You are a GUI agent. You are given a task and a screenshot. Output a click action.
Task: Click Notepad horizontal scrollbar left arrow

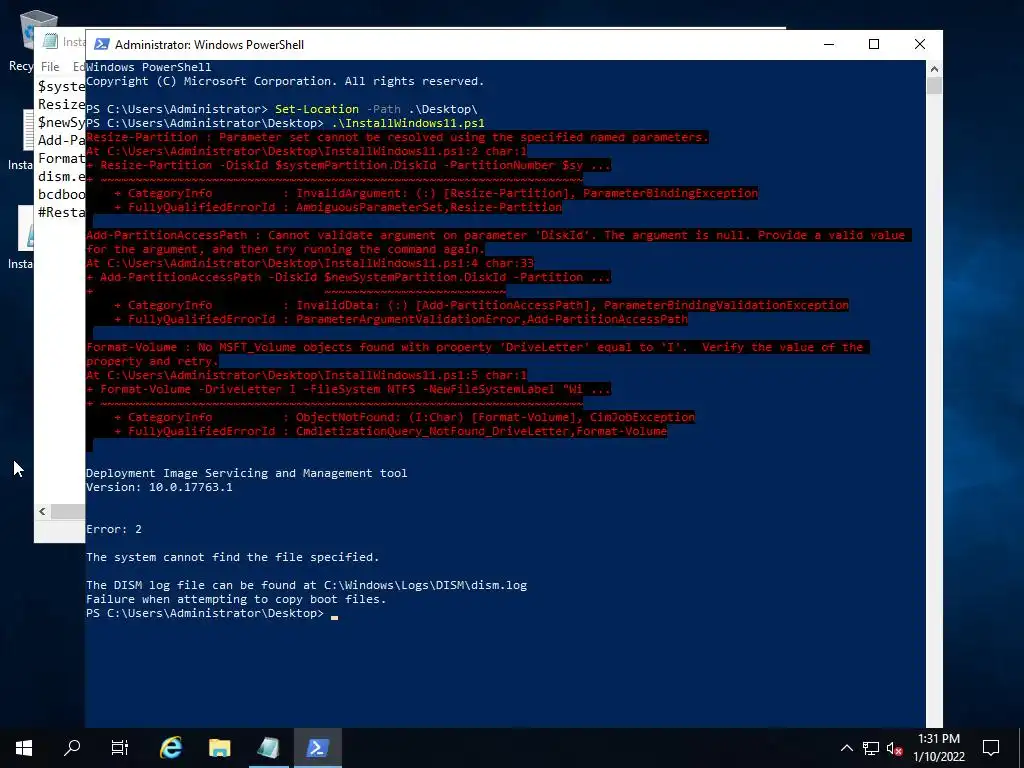(42, 511)
